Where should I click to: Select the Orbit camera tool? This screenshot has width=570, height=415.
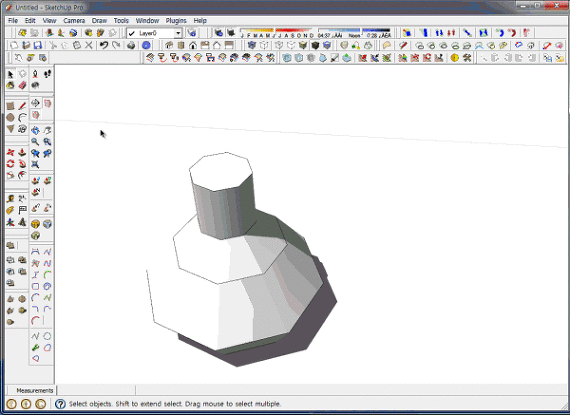[35, 130]
